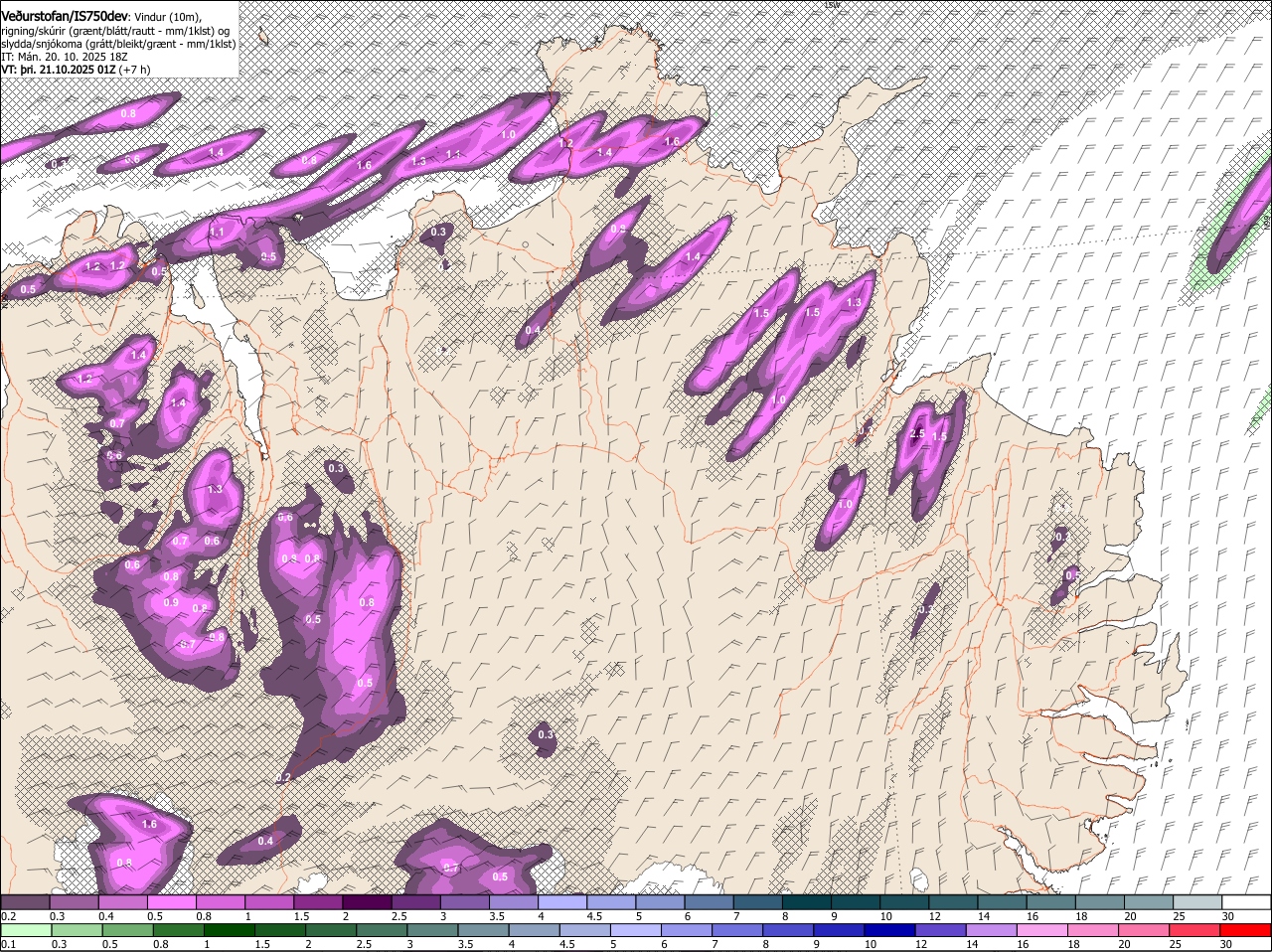
Task: Click the 'Vindur (10m)' caption text
Action: coord(167,17)
